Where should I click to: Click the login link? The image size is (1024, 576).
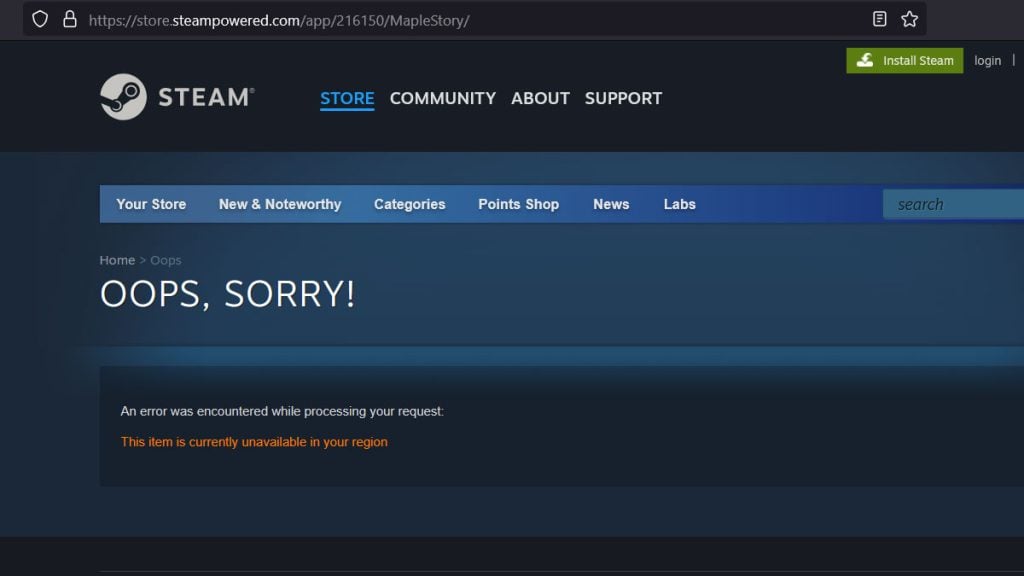987,60
